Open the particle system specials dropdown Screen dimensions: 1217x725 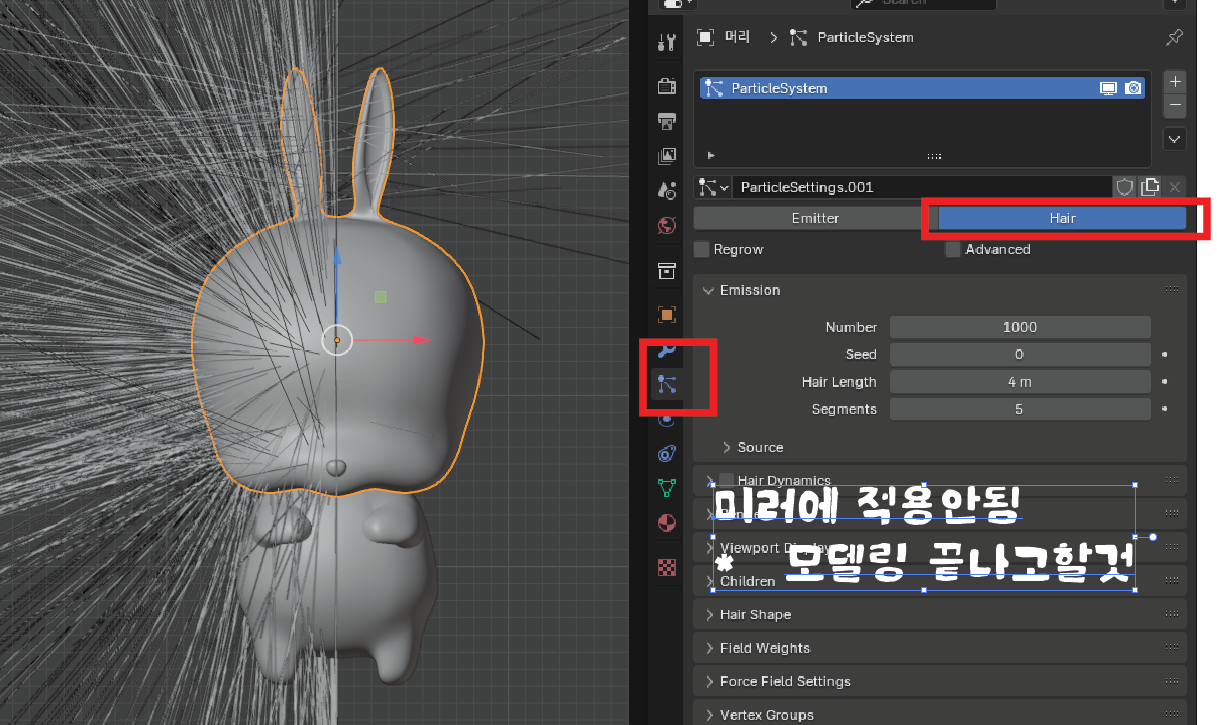point(1176,139)
